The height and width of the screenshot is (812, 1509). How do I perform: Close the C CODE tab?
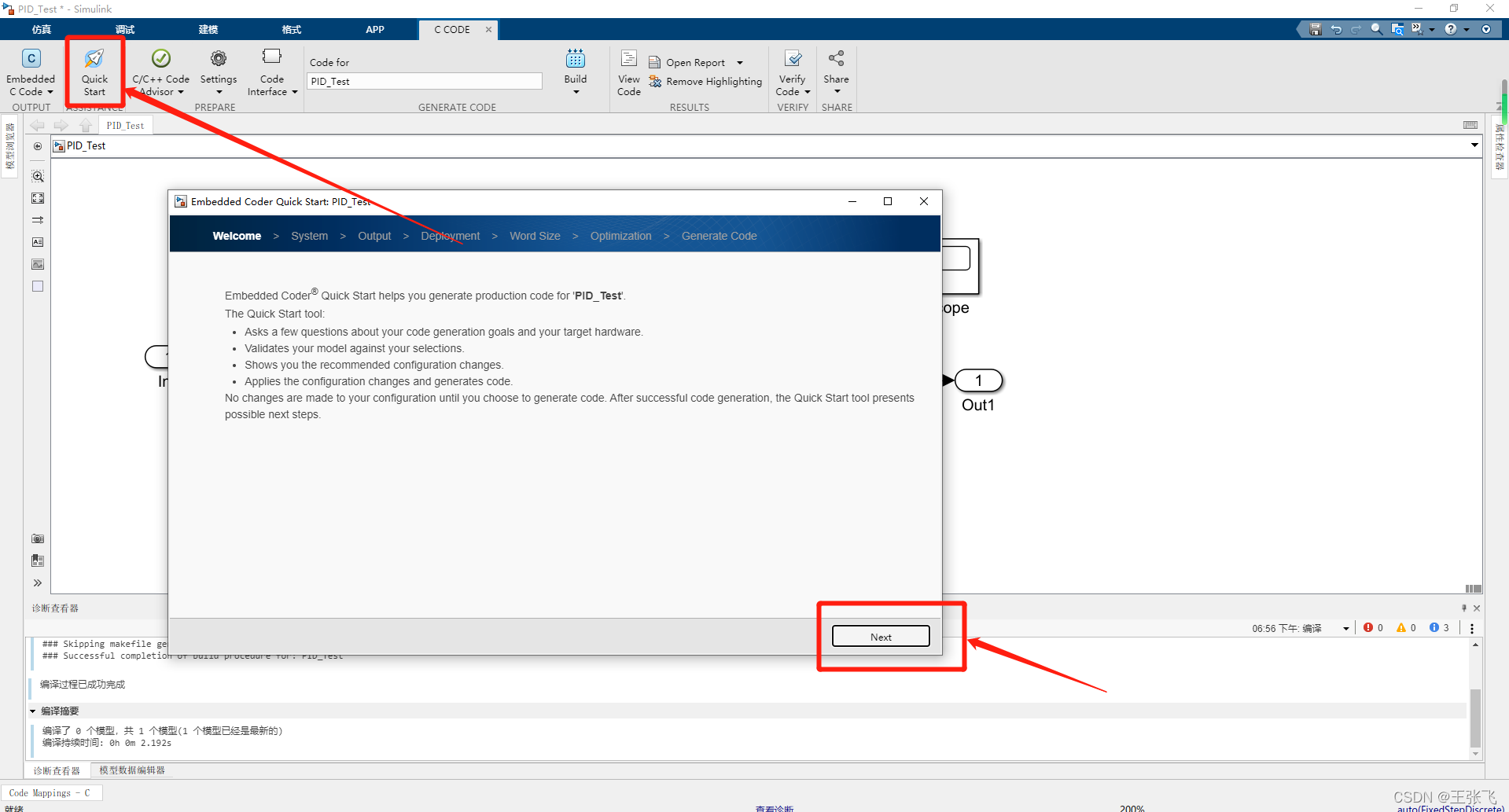coord(488,29)
